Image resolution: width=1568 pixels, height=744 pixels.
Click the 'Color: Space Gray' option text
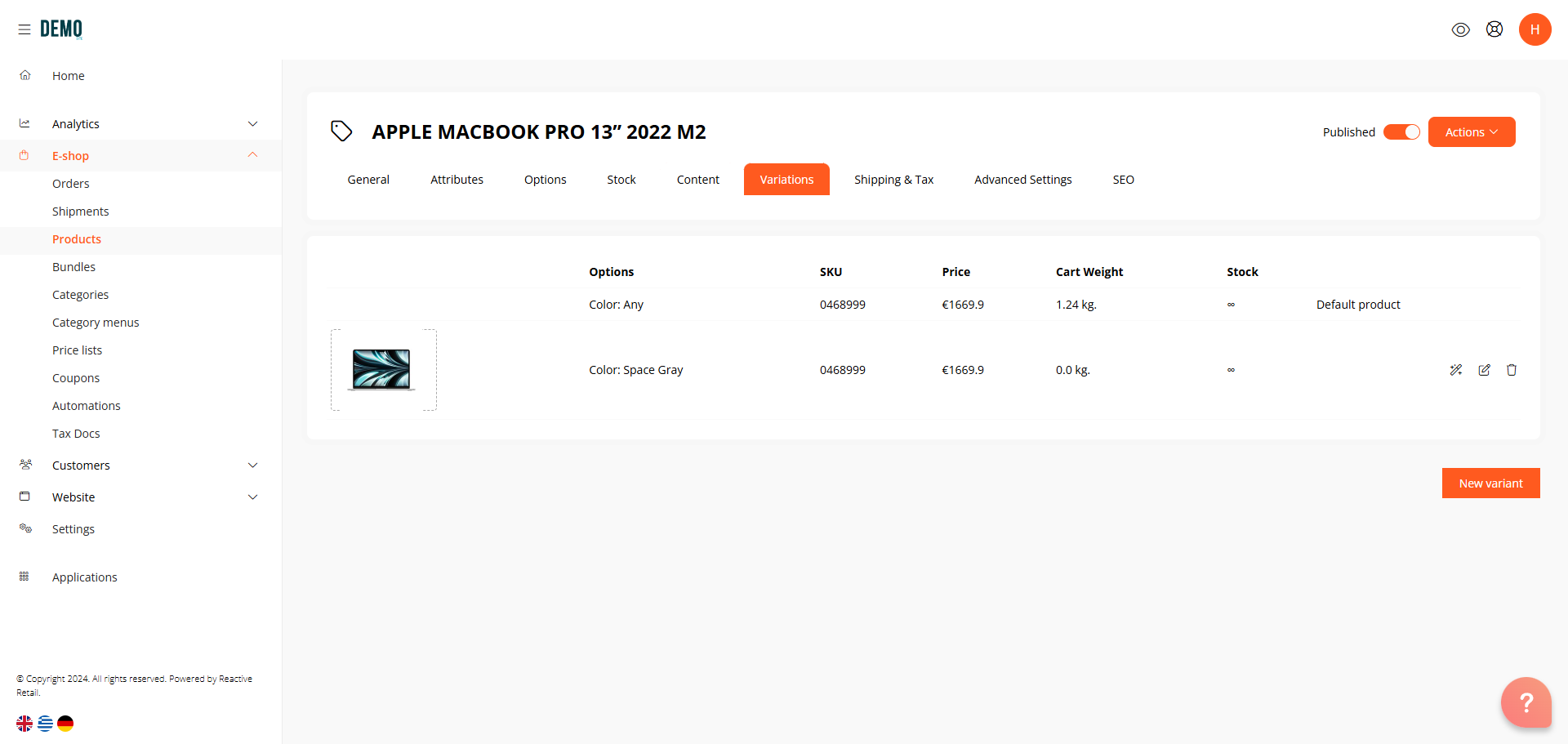click(x=635, y=370)
